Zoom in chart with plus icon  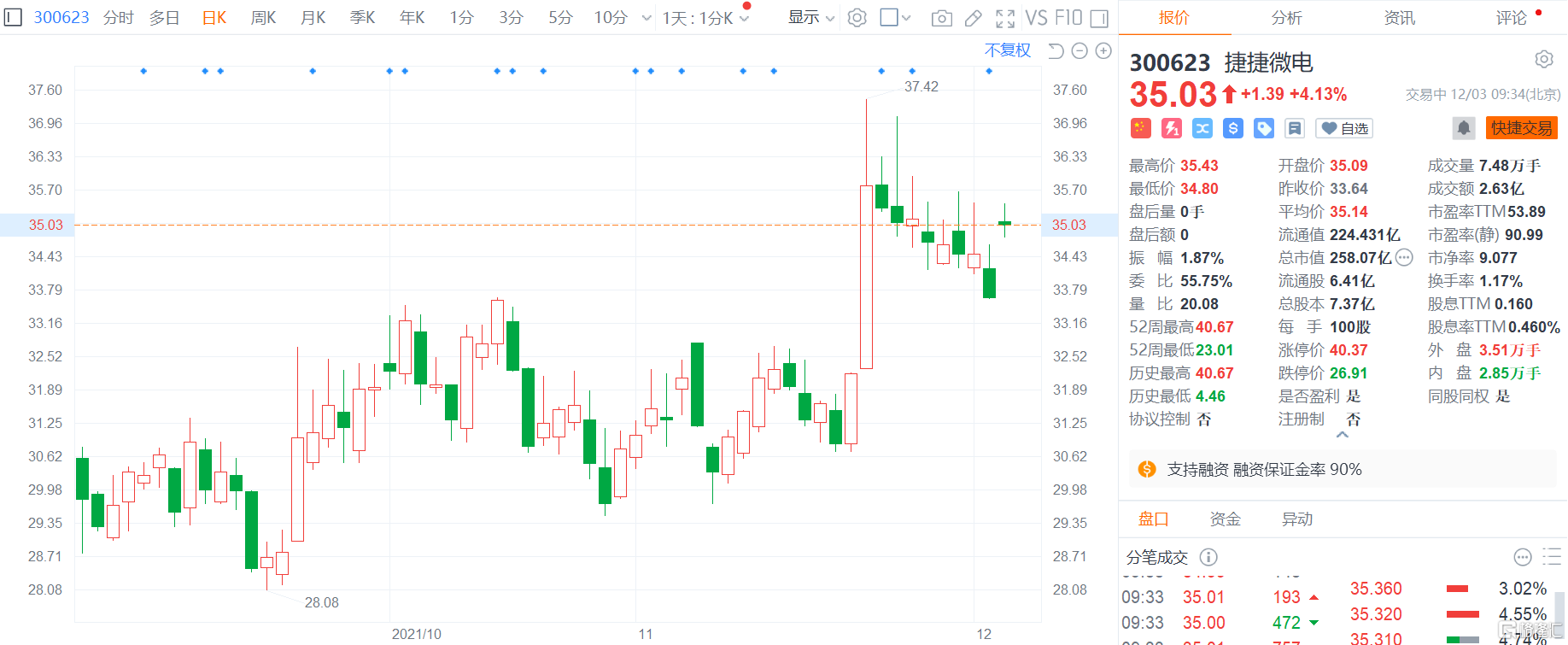pyautogui.click(x=1103, y=51)
